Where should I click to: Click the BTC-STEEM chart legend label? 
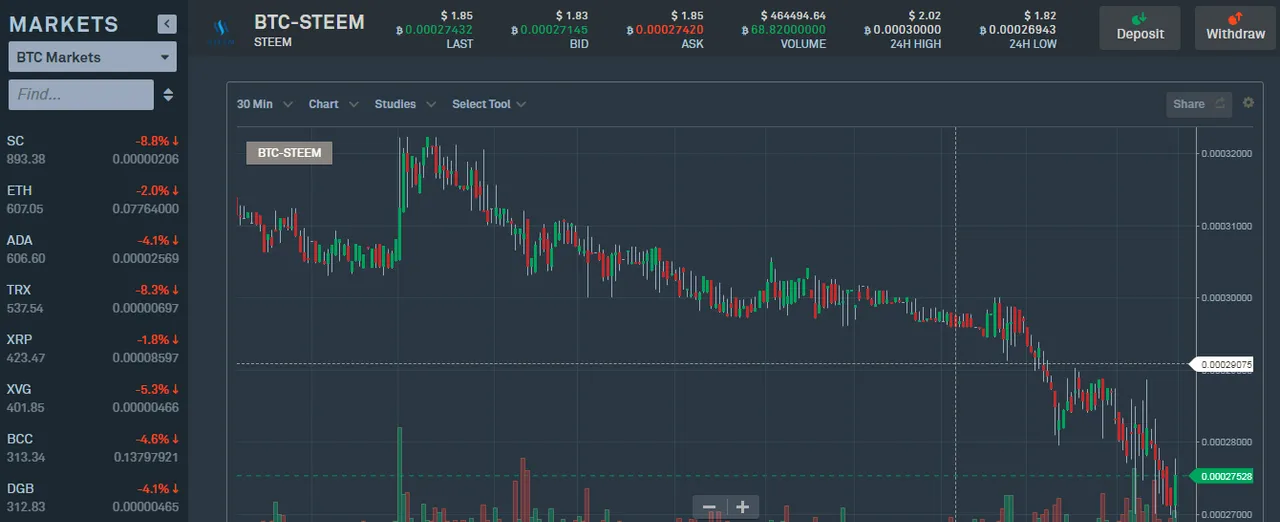290,153
